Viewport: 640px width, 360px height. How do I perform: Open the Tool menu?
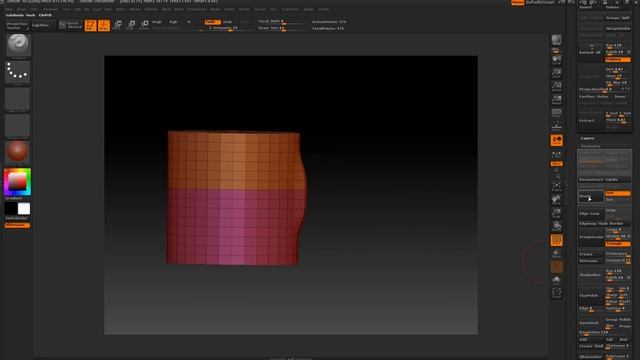[273, 9]
